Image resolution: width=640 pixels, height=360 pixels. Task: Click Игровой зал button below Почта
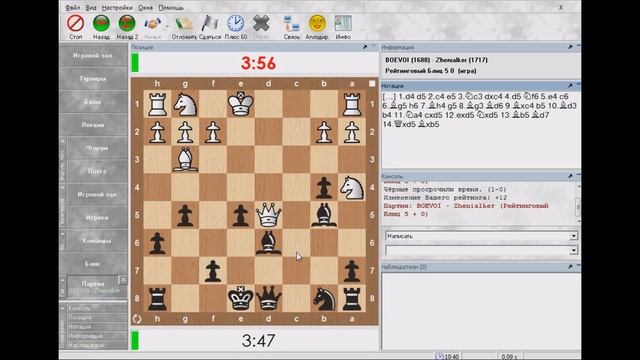click(97, 194)
